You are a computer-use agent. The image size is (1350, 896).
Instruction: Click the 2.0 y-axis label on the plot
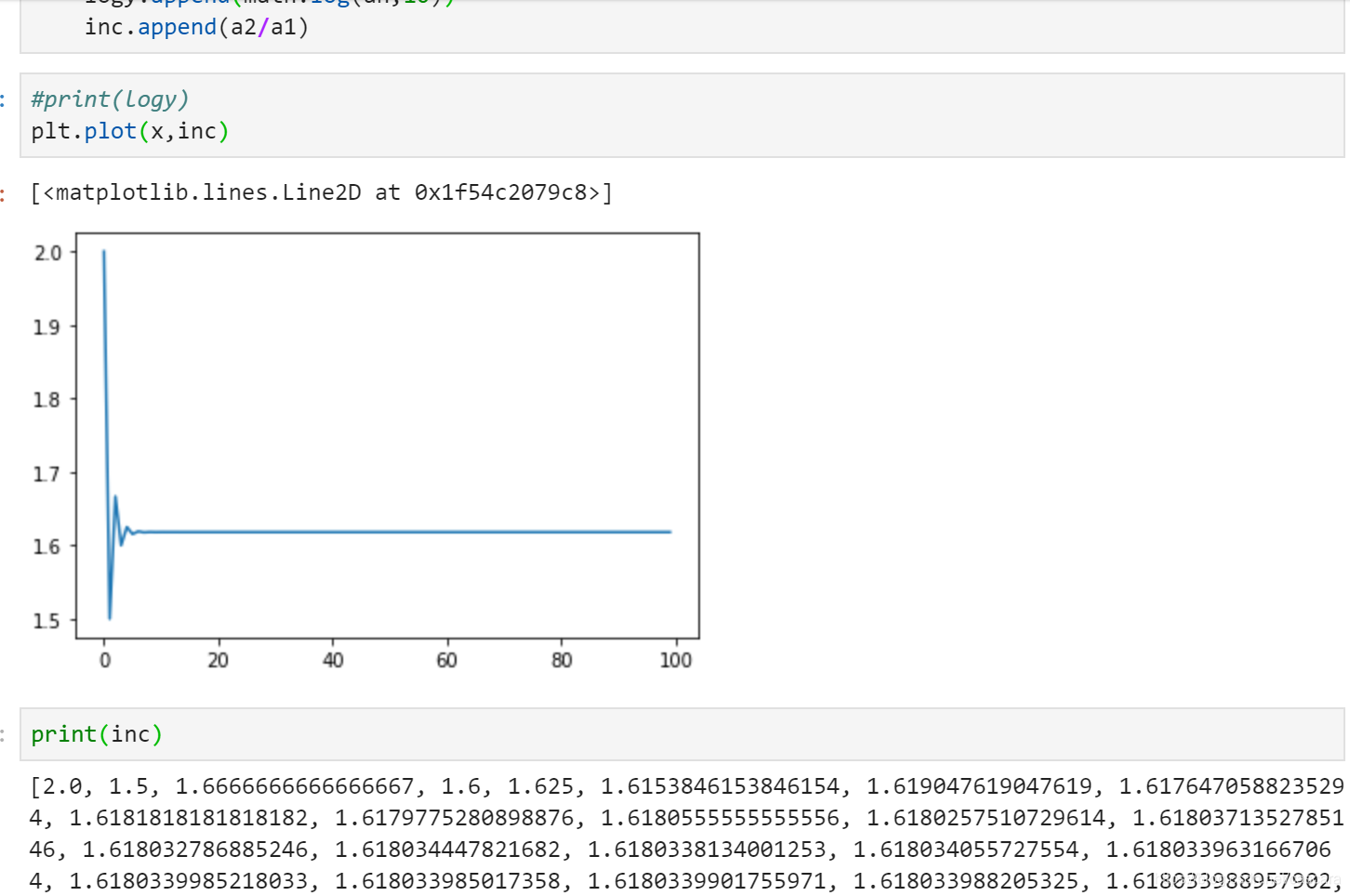click(x=47, y=253)
